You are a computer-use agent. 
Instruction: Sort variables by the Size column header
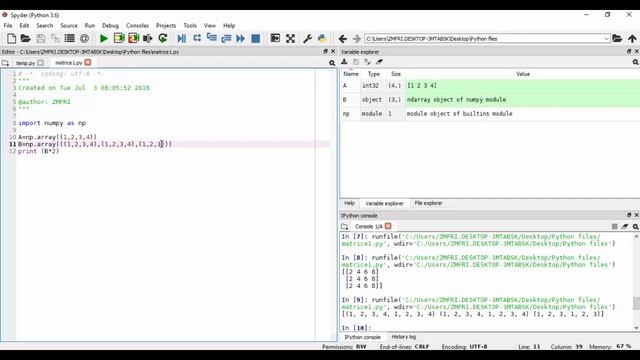[396, 74]
